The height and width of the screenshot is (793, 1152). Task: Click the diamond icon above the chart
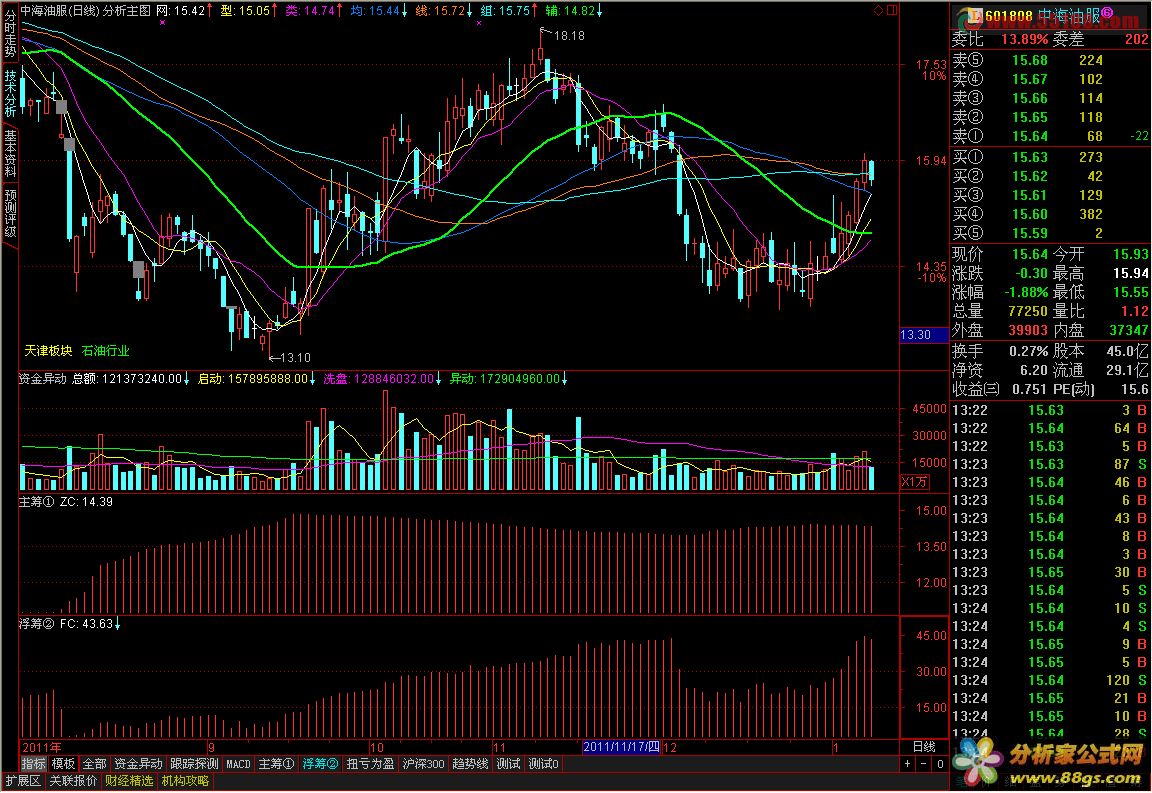click(878, 10)
